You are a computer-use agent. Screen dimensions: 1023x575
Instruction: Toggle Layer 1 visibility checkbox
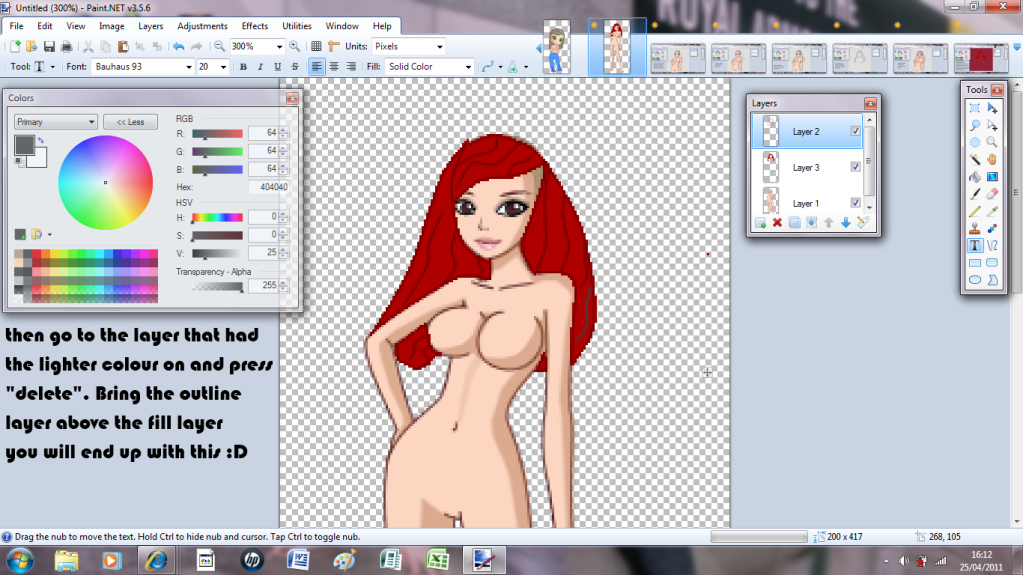(855, 203)
